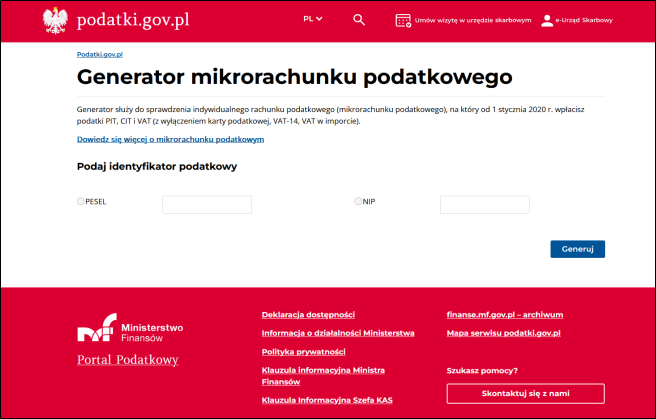Screen dimensions: 656x419
Task: Open Klauzula informacyjna Ministra Finansów
Action: pos(323,376)
